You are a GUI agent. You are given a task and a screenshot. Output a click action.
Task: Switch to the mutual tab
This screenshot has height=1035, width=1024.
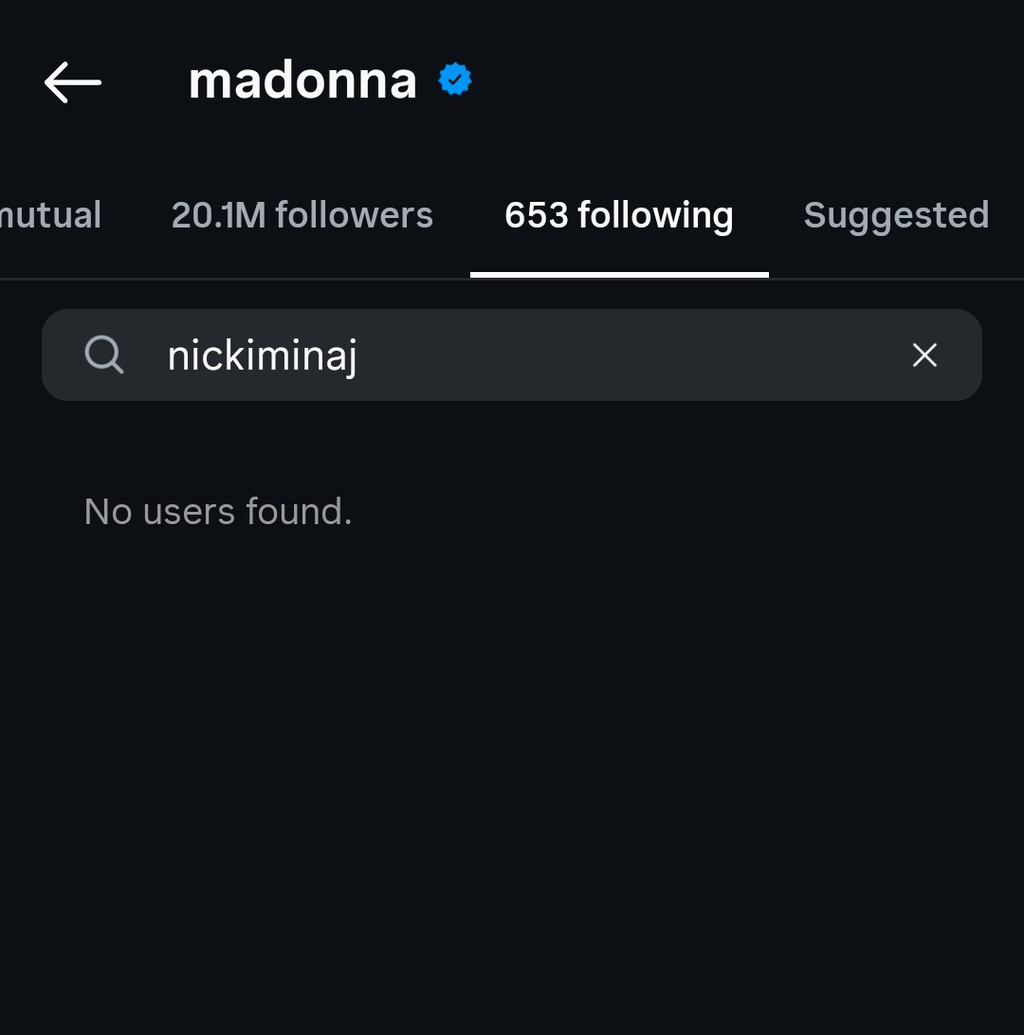(x=50, y=215)
